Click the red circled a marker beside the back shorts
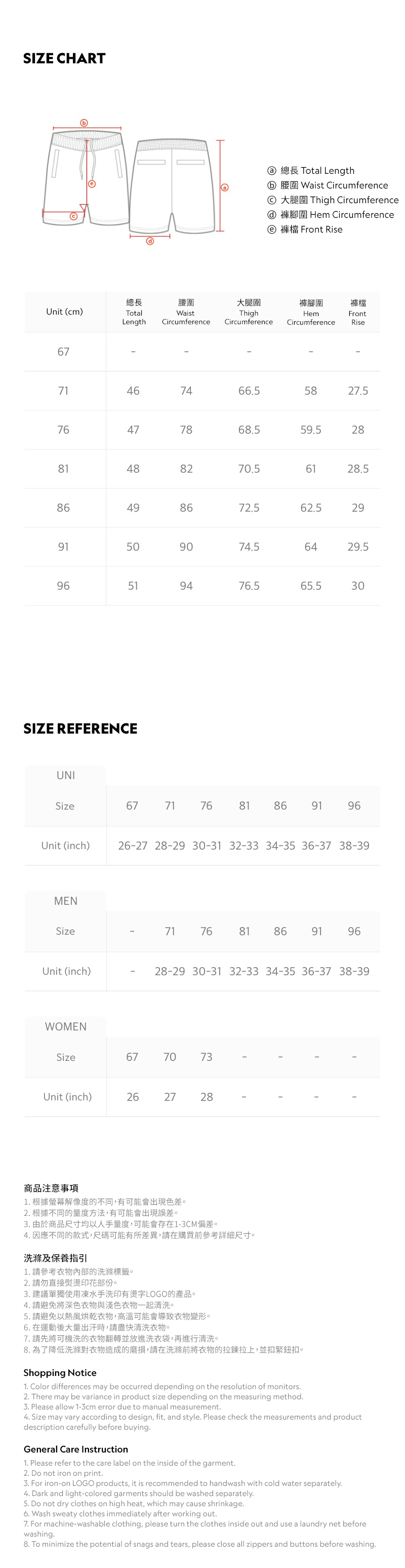 [224, 187]
